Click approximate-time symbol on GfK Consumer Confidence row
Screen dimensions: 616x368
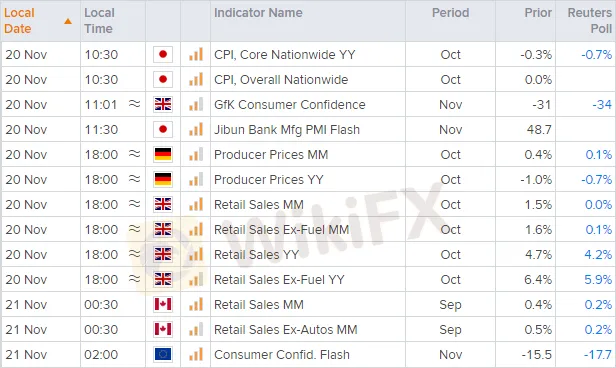(x=134, y=104)
